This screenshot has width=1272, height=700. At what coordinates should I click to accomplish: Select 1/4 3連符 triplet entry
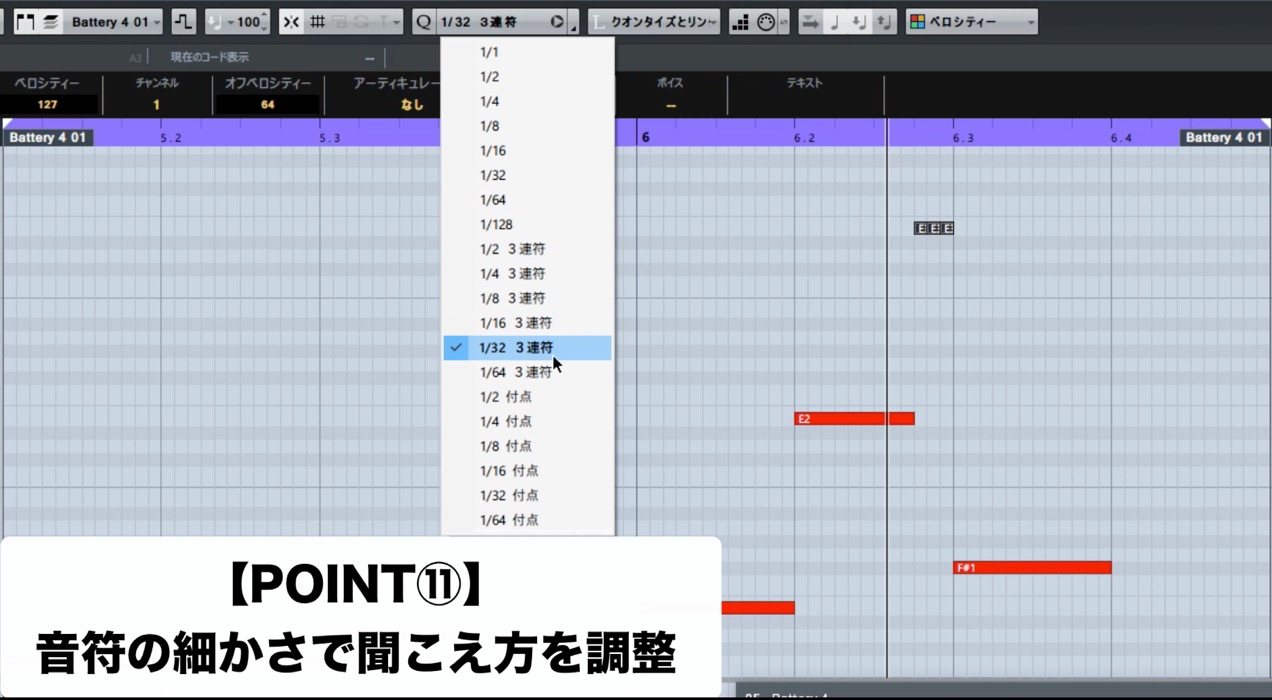pyautogui.click(x=527, y=274)
